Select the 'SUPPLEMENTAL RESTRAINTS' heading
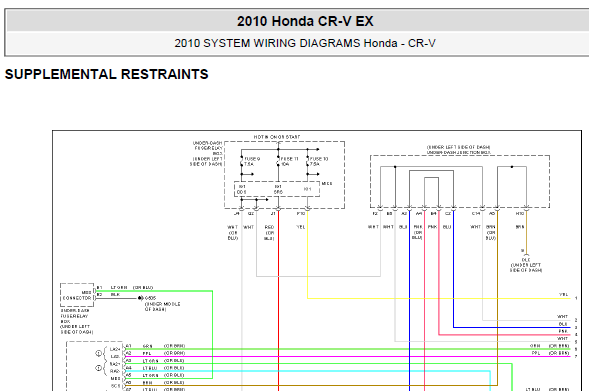The width and height of the screenshot is (589, 391). [x=106, y=74]
